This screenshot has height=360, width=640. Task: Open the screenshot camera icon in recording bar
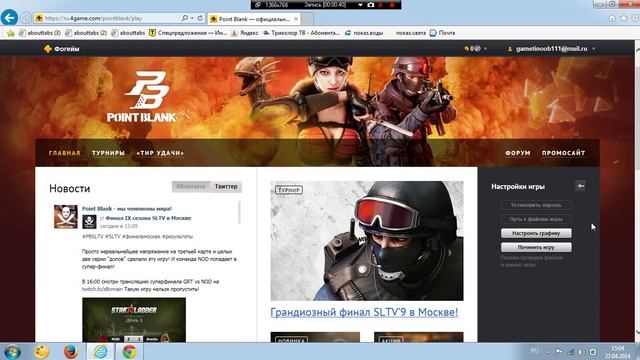click(370, 5)
